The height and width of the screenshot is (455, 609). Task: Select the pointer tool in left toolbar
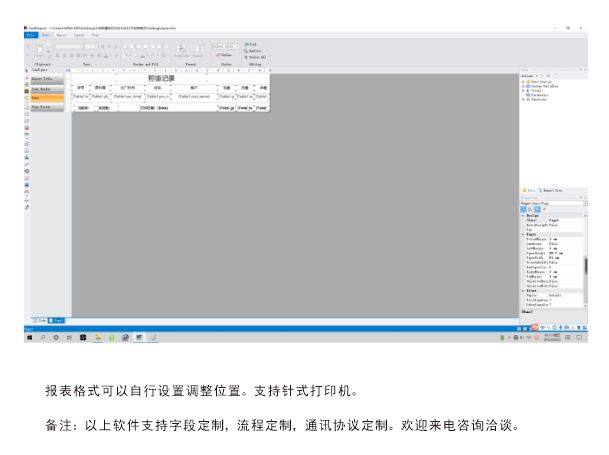click(x=27, y=71)
